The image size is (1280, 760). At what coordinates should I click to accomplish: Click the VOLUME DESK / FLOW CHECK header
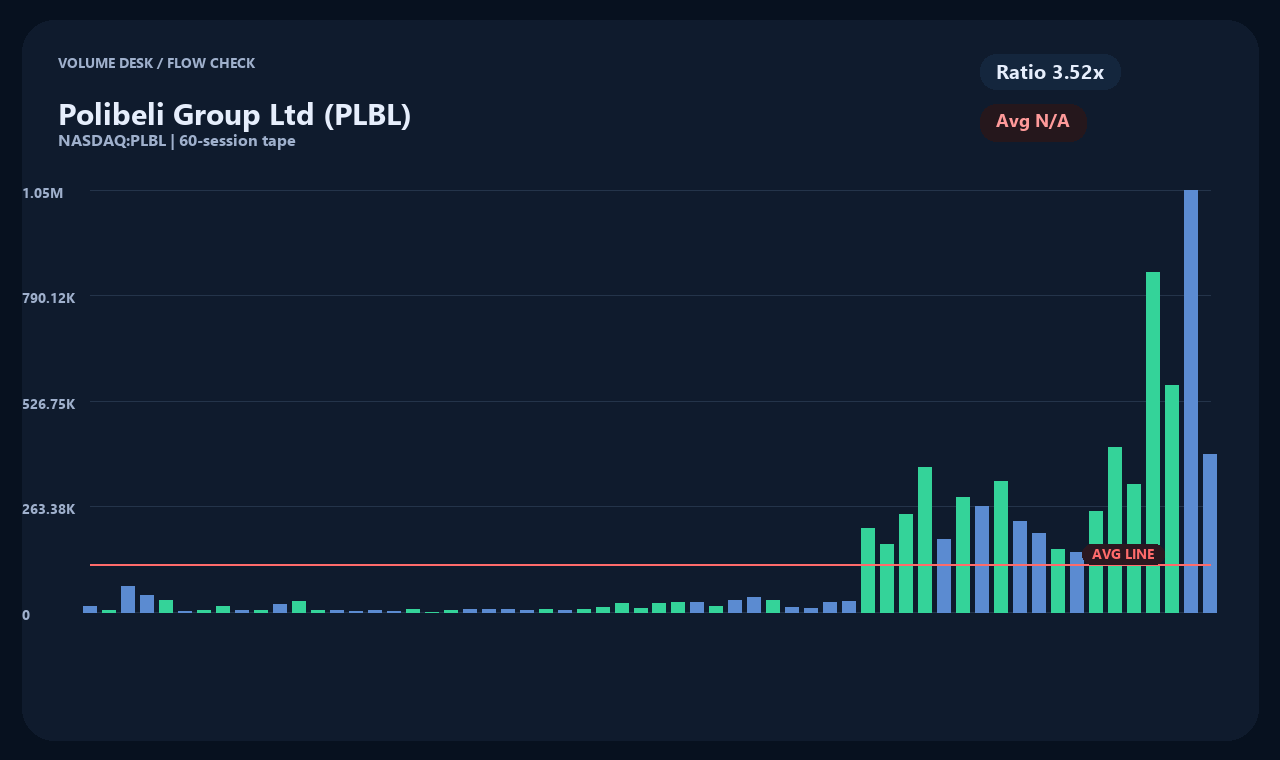coord(156,63)
